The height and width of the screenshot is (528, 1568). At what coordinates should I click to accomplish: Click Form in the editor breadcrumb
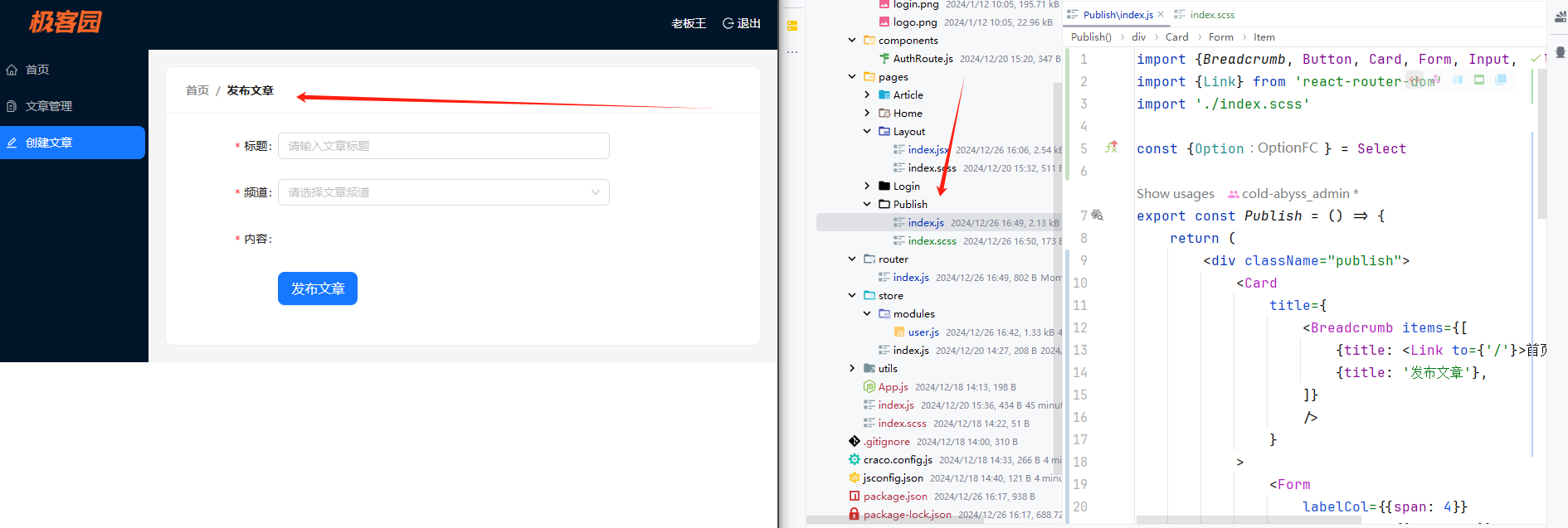pyautogui.click(x=1220, y=36)
